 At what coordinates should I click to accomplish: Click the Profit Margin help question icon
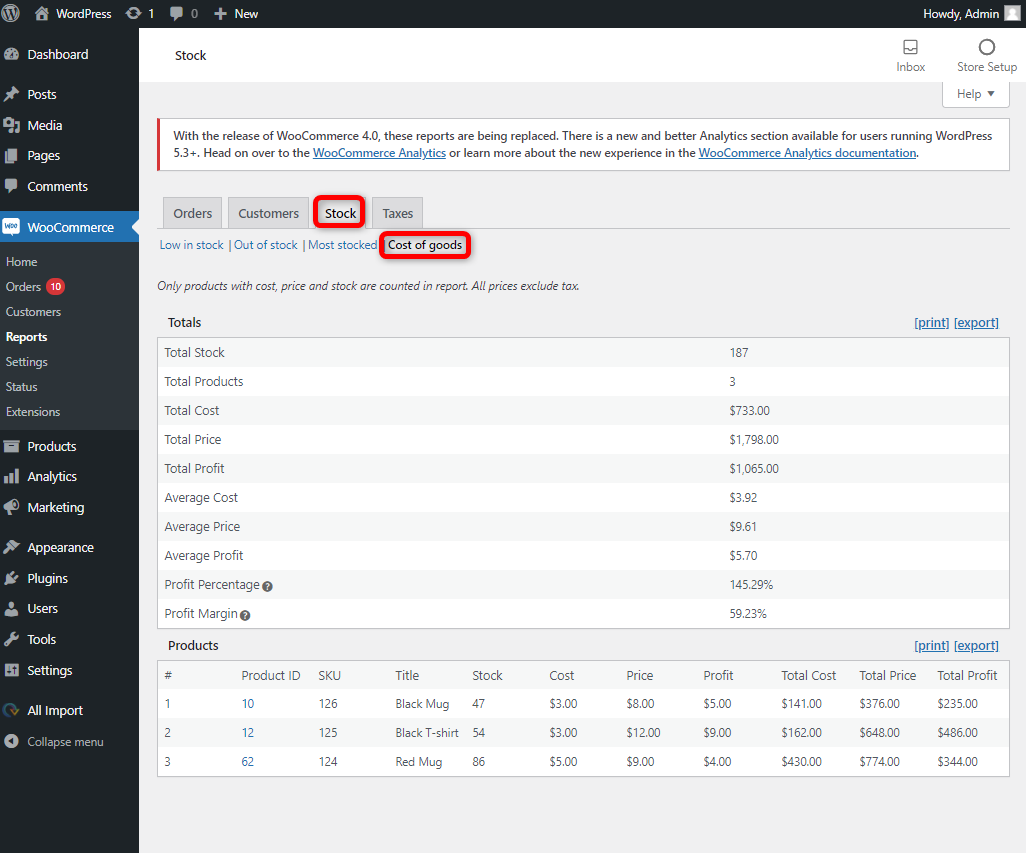[245, 615]
